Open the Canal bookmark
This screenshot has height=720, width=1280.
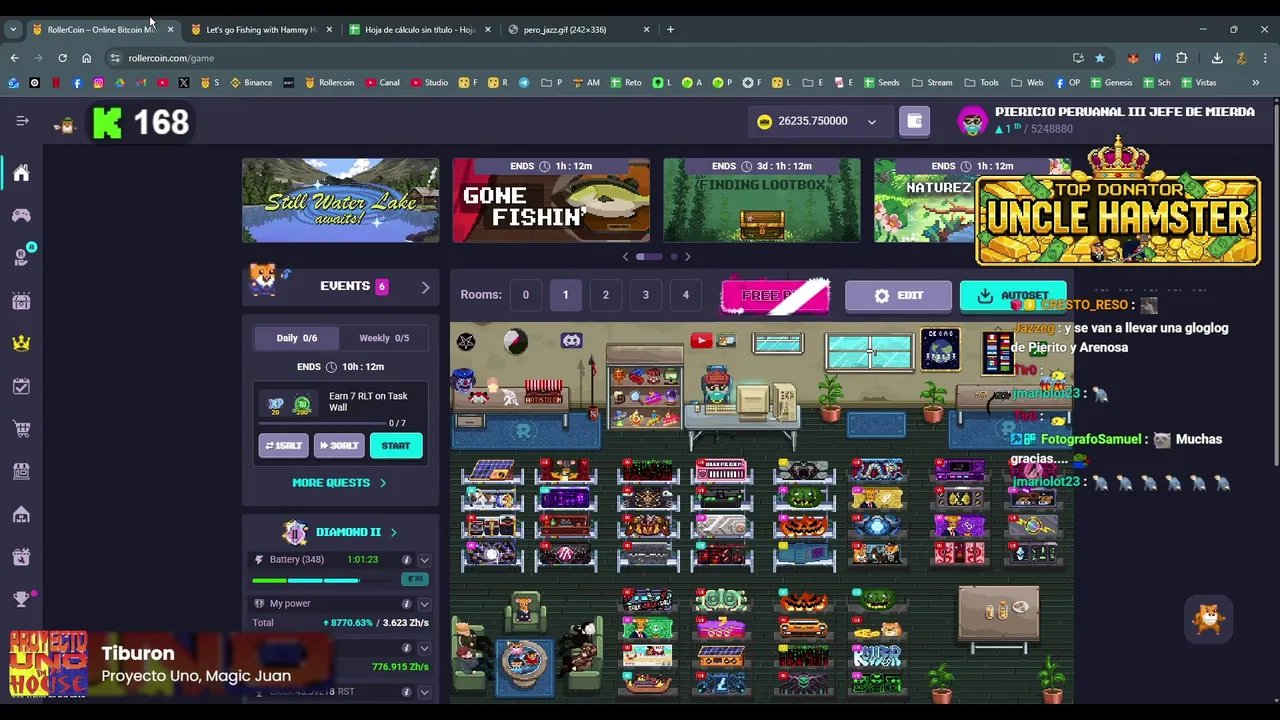click(382, 82)
